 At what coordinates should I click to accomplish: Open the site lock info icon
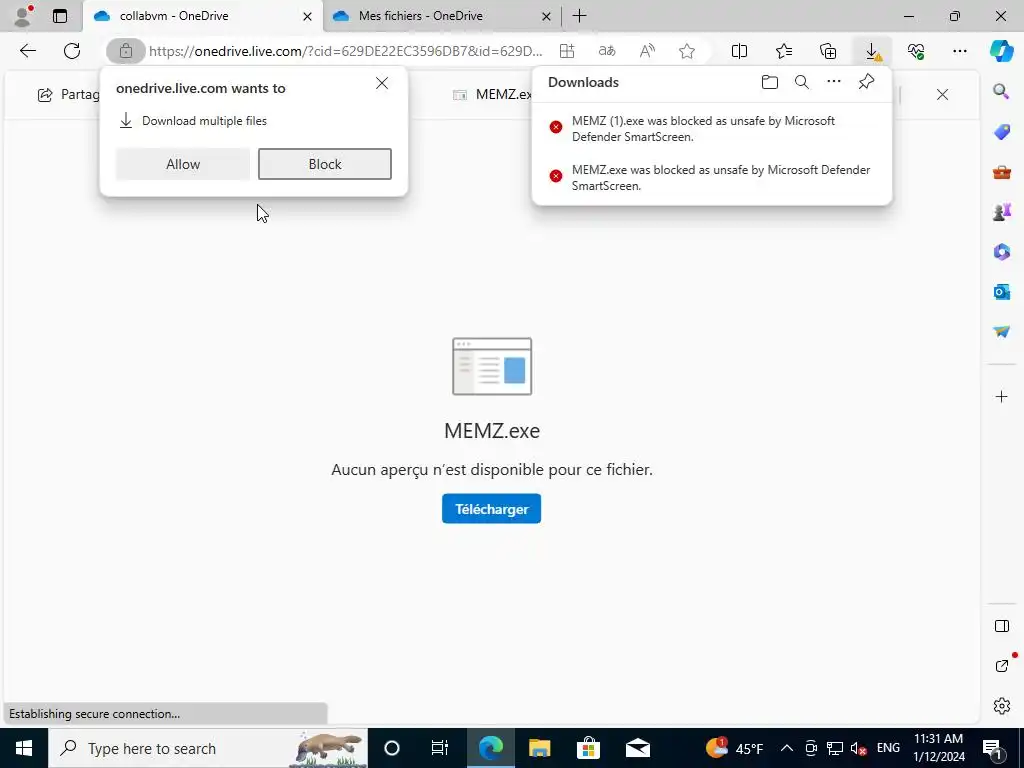click(125, 51)
